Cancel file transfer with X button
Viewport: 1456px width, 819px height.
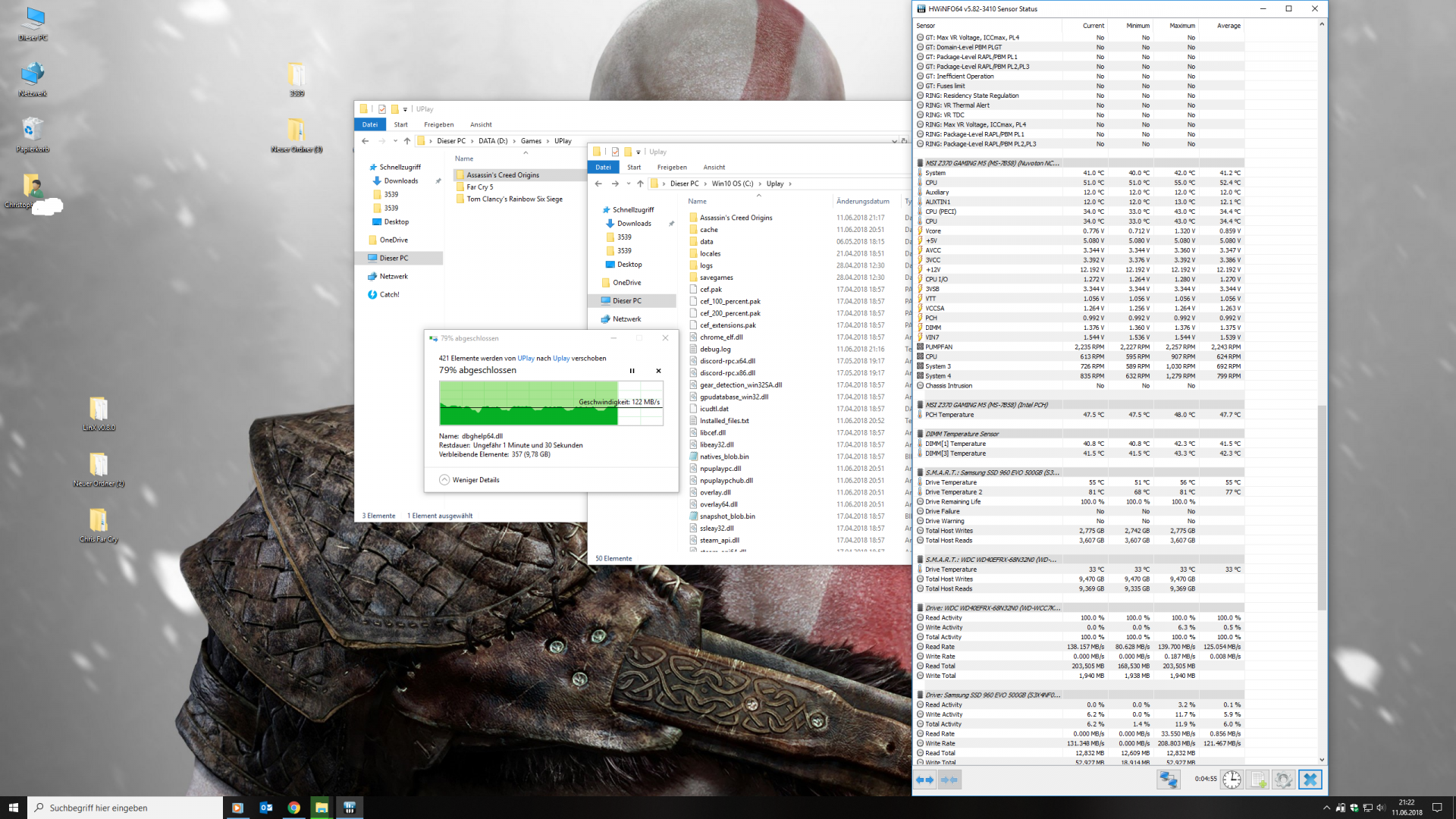coord(658,371)
